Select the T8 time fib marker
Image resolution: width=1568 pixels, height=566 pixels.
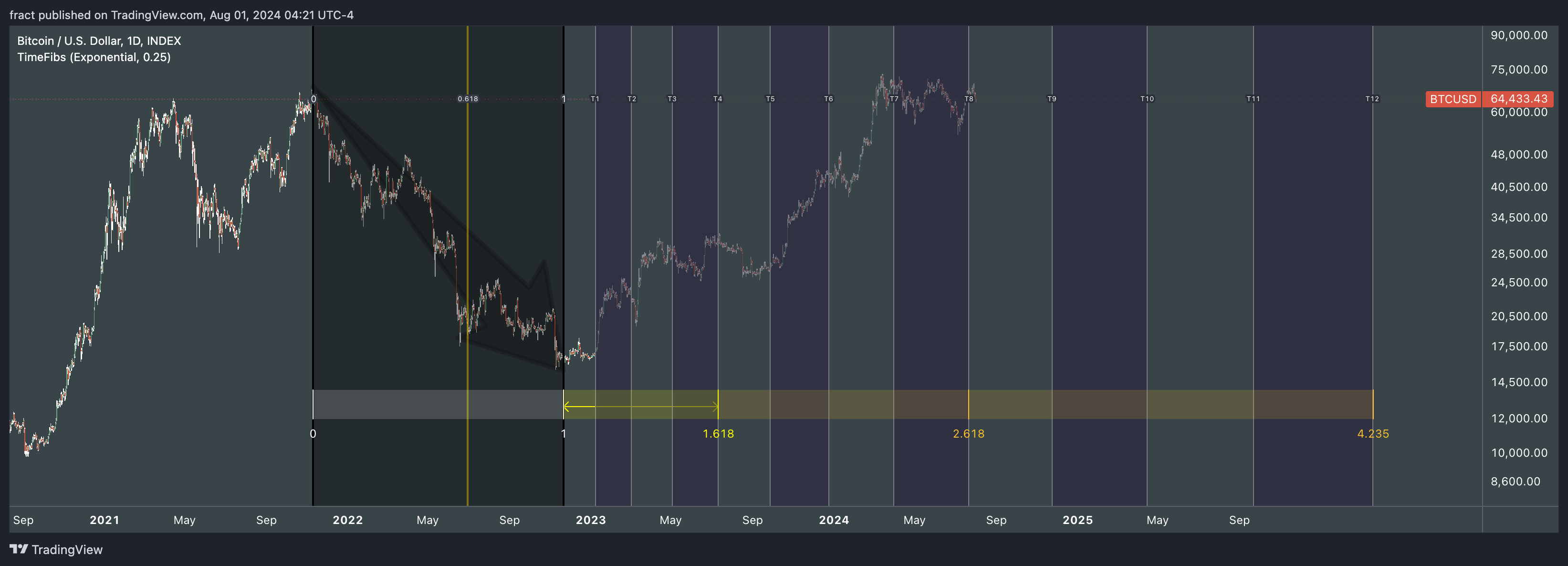969,99
